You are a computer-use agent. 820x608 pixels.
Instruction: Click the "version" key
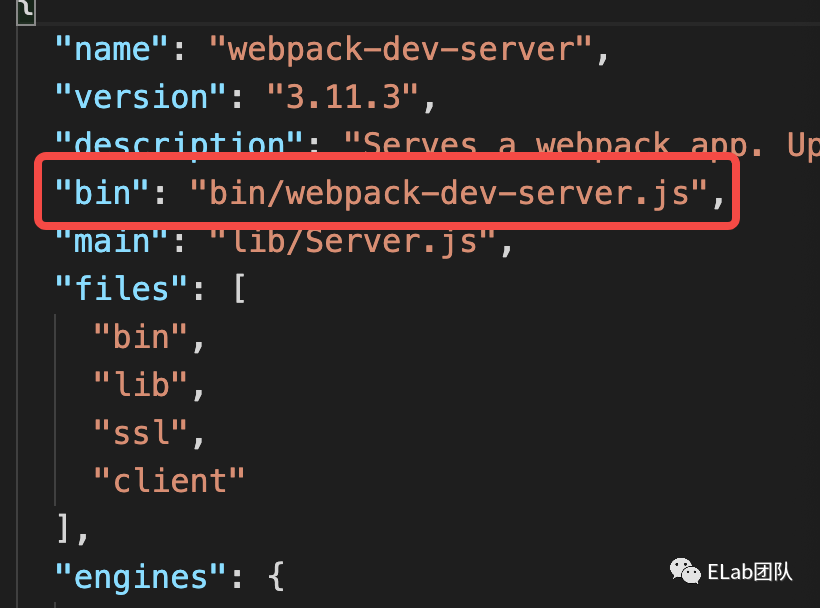pyautogui.click(x=140, y=97)
